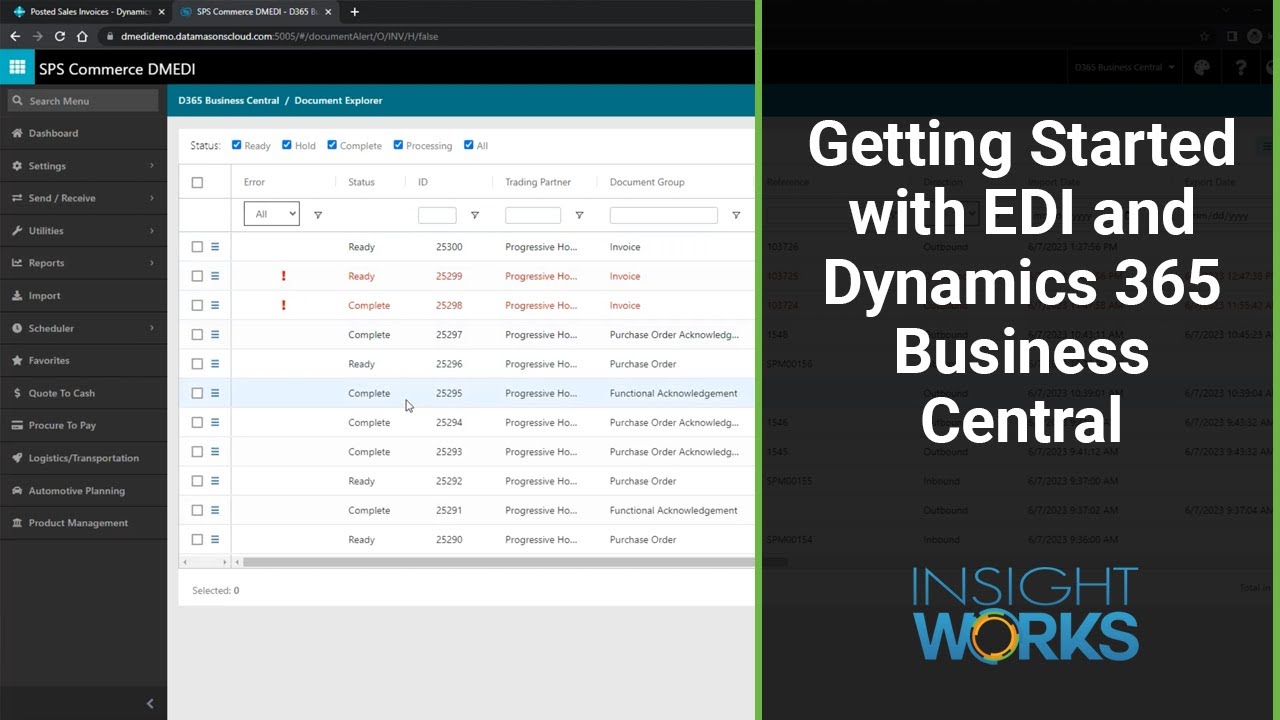Open row menu icon for document 25295
Screen dimensions: 1280x720
tap(215, 393)
